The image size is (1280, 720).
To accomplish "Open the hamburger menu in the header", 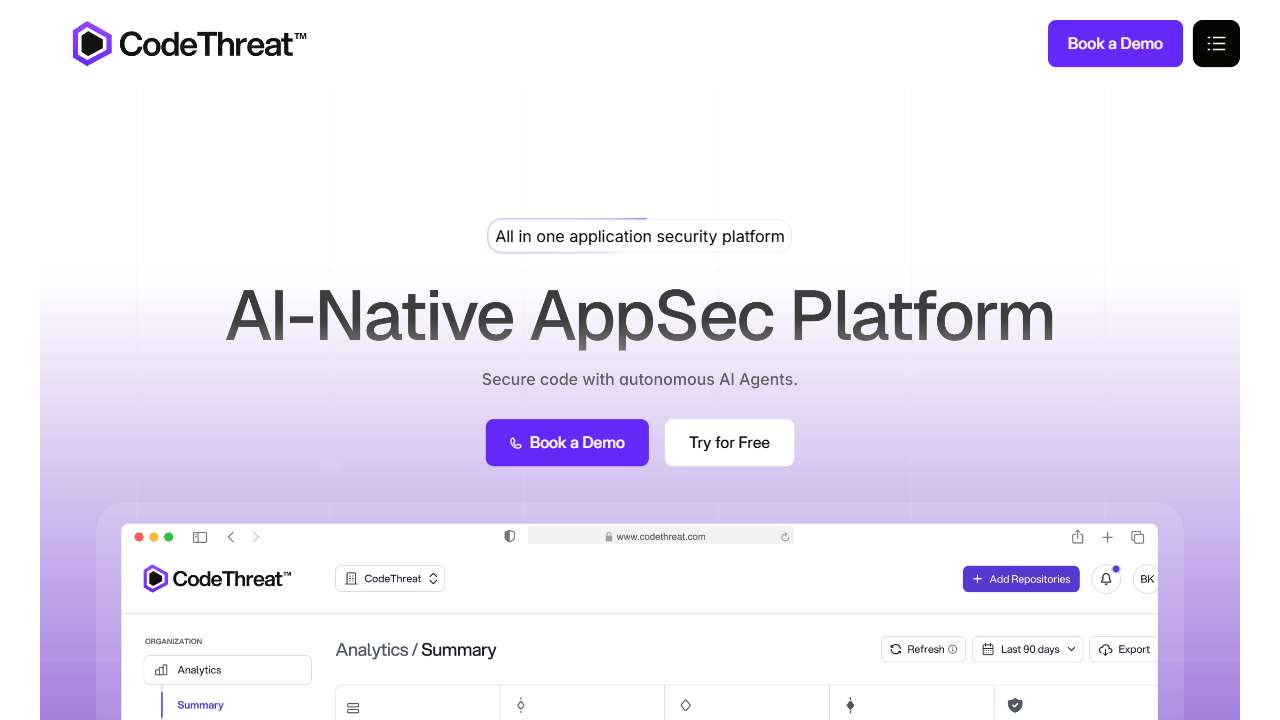I will tap(1216, 44).
